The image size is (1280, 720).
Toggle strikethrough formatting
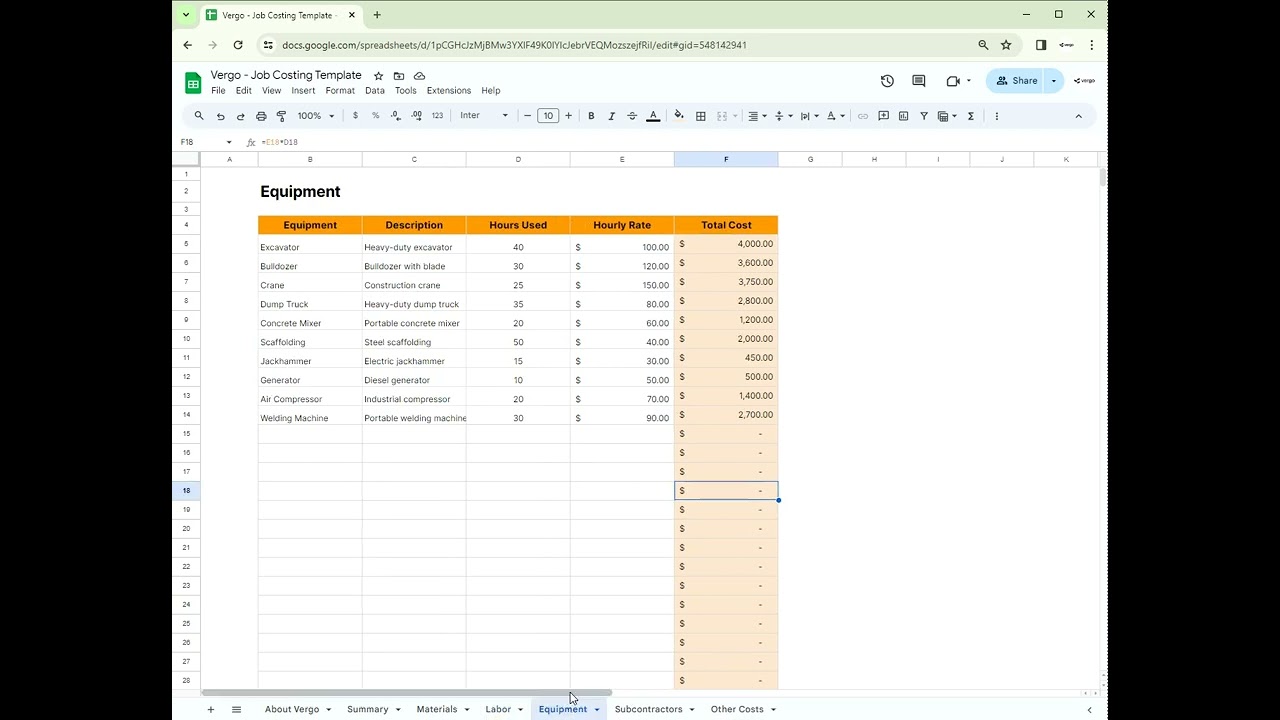(x=632, y=116)
